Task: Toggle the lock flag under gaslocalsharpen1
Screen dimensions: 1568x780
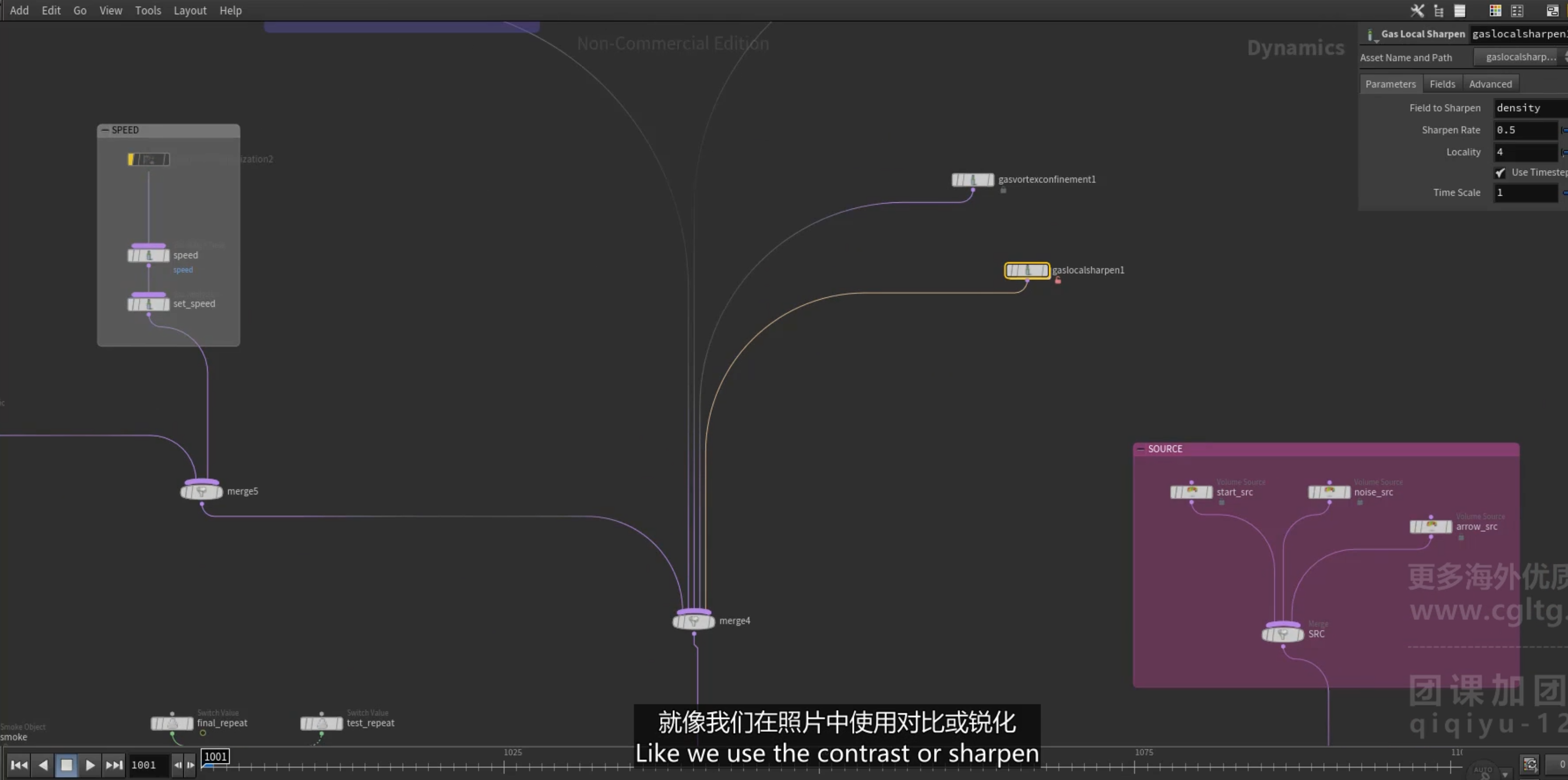Action: 1058,281
